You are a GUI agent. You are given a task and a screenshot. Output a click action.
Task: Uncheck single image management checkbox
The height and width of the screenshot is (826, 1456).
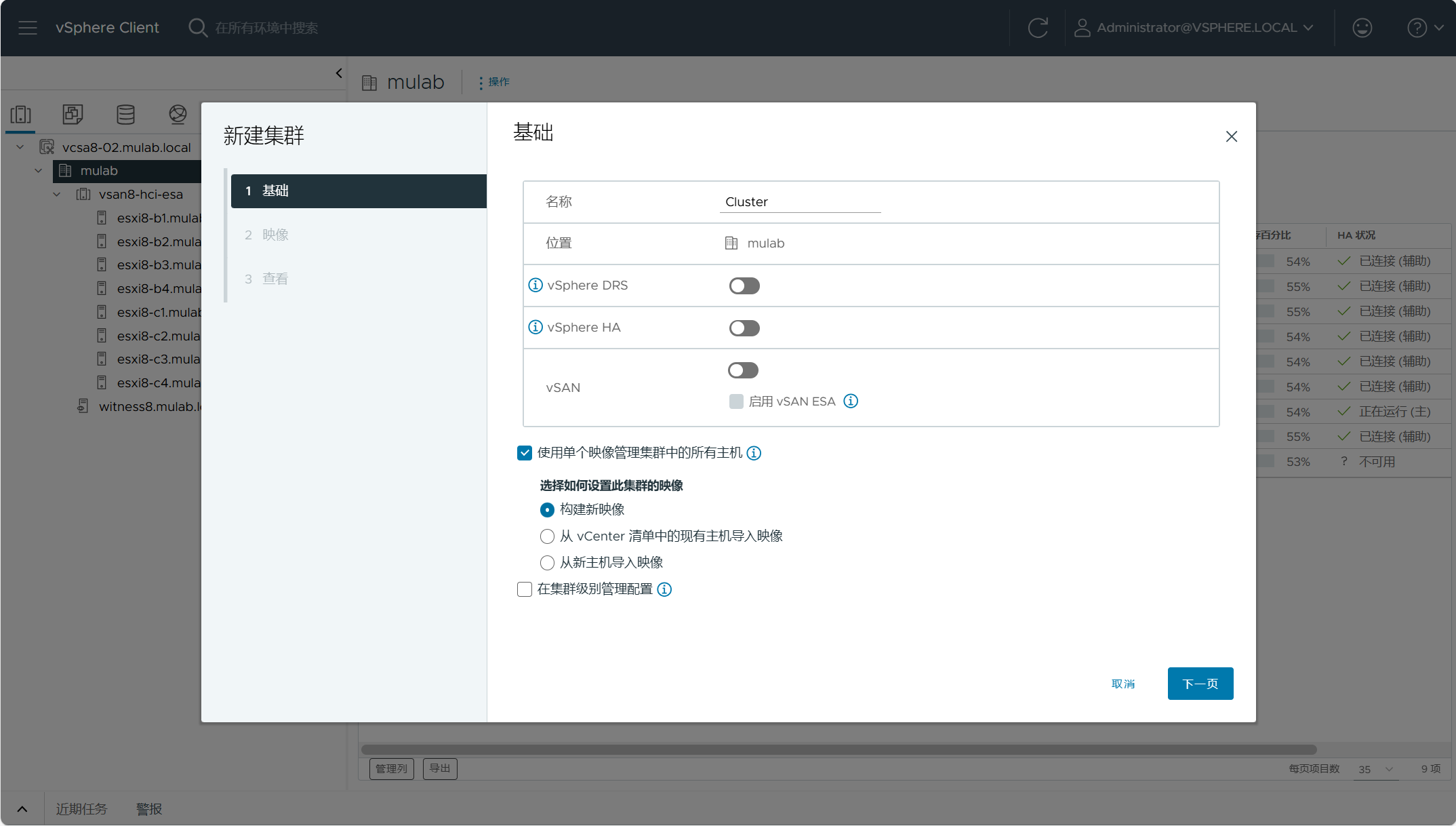525,453
